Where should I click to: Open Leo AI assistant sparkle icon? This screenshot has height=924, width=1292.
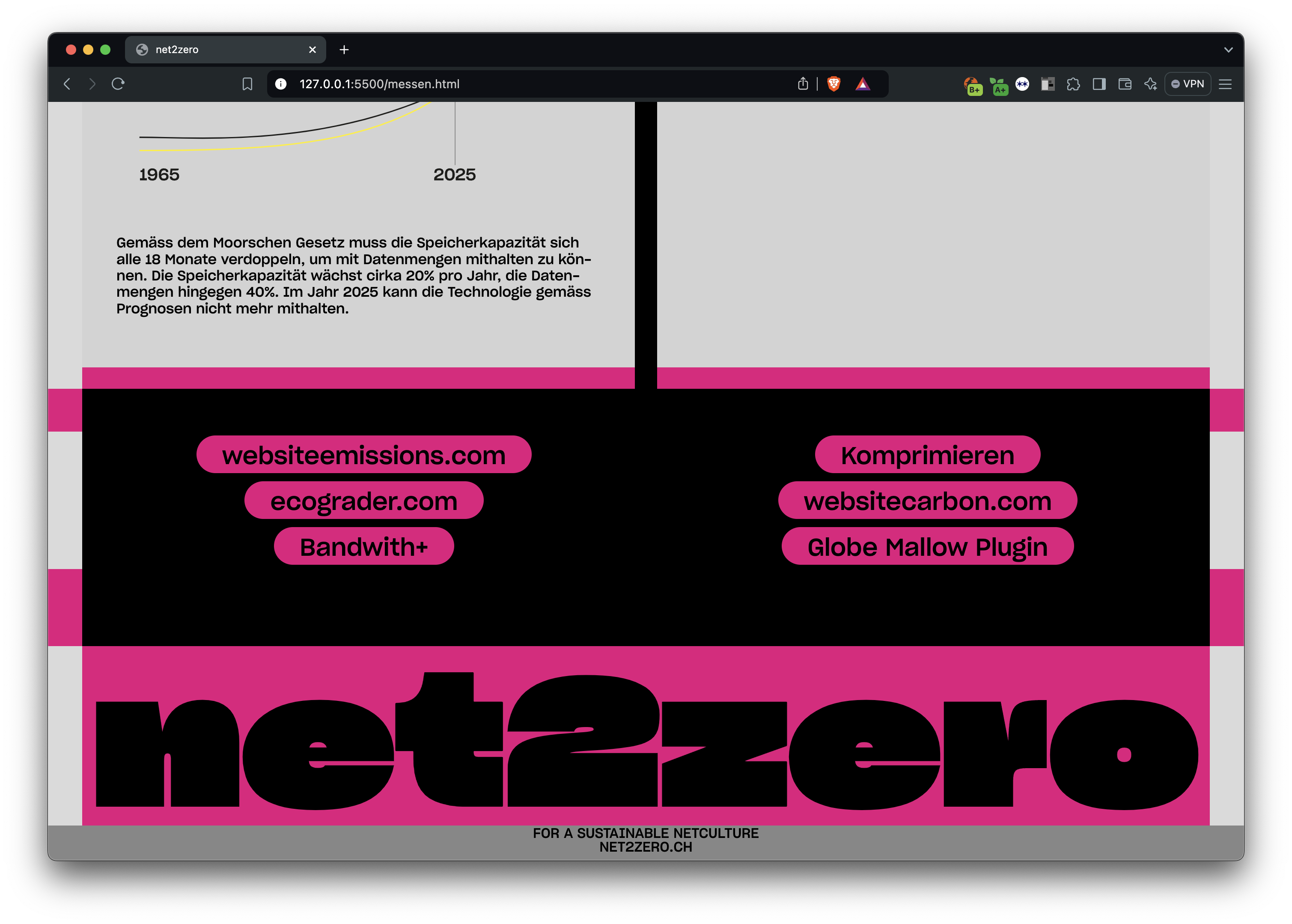(1150, 84)
